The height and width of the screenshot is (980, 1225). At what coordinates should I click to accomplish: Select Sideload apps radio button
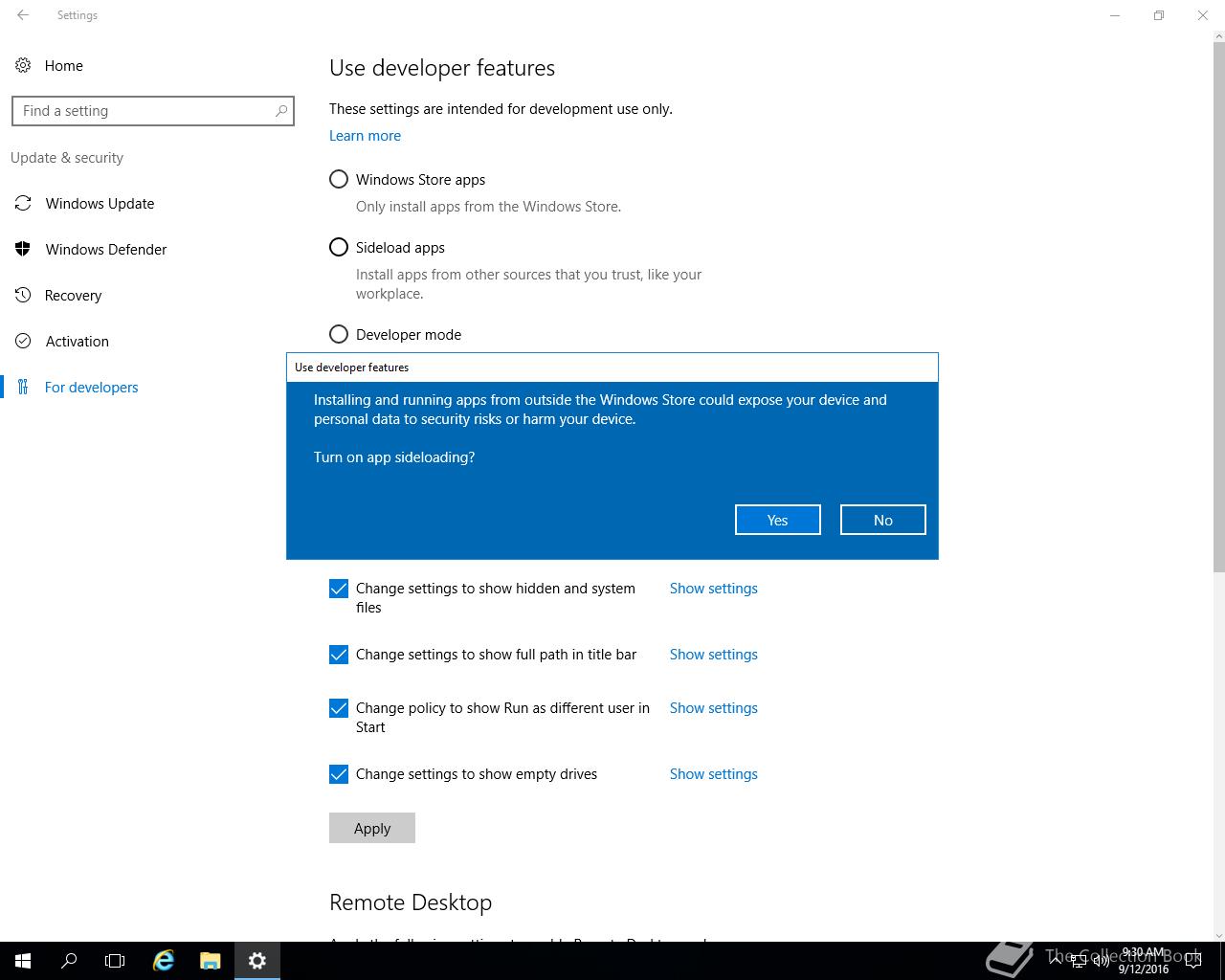tap(339, 248)
